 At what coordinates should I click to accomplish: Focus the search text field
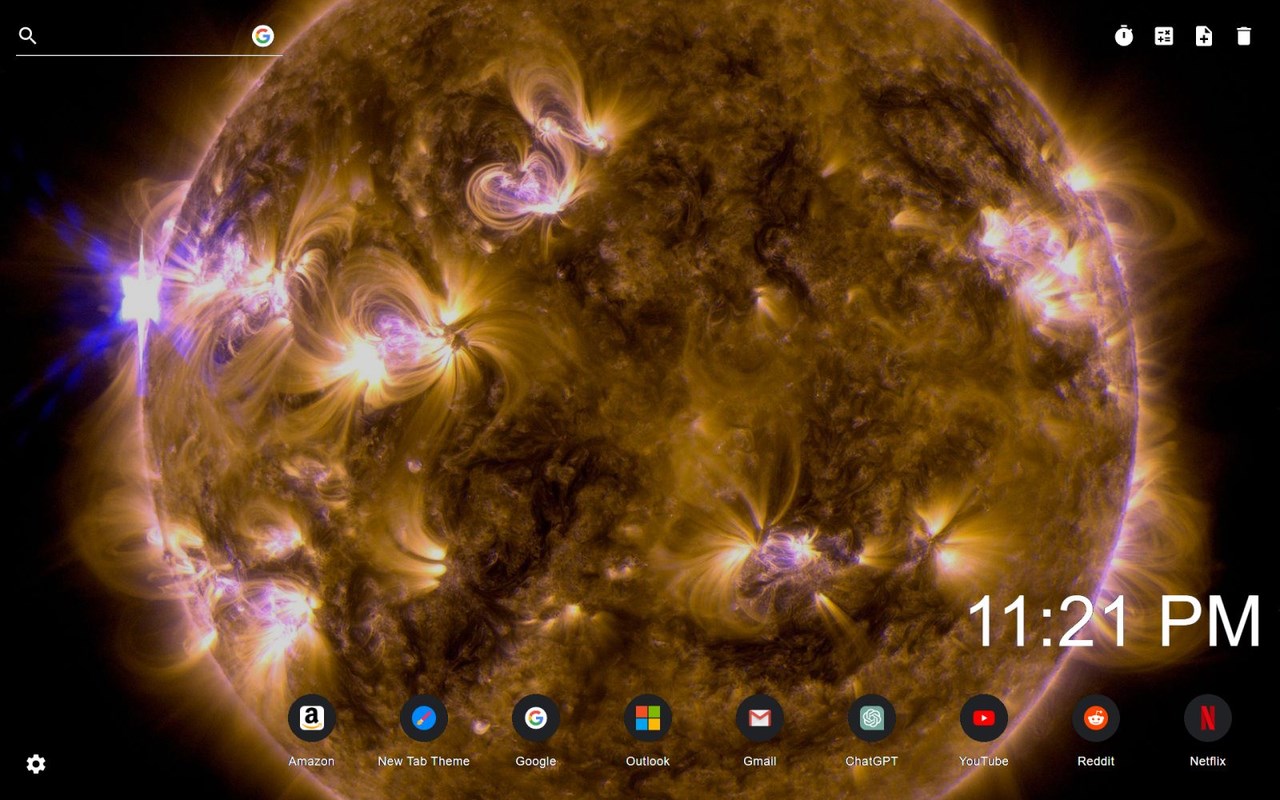[144, 36]
